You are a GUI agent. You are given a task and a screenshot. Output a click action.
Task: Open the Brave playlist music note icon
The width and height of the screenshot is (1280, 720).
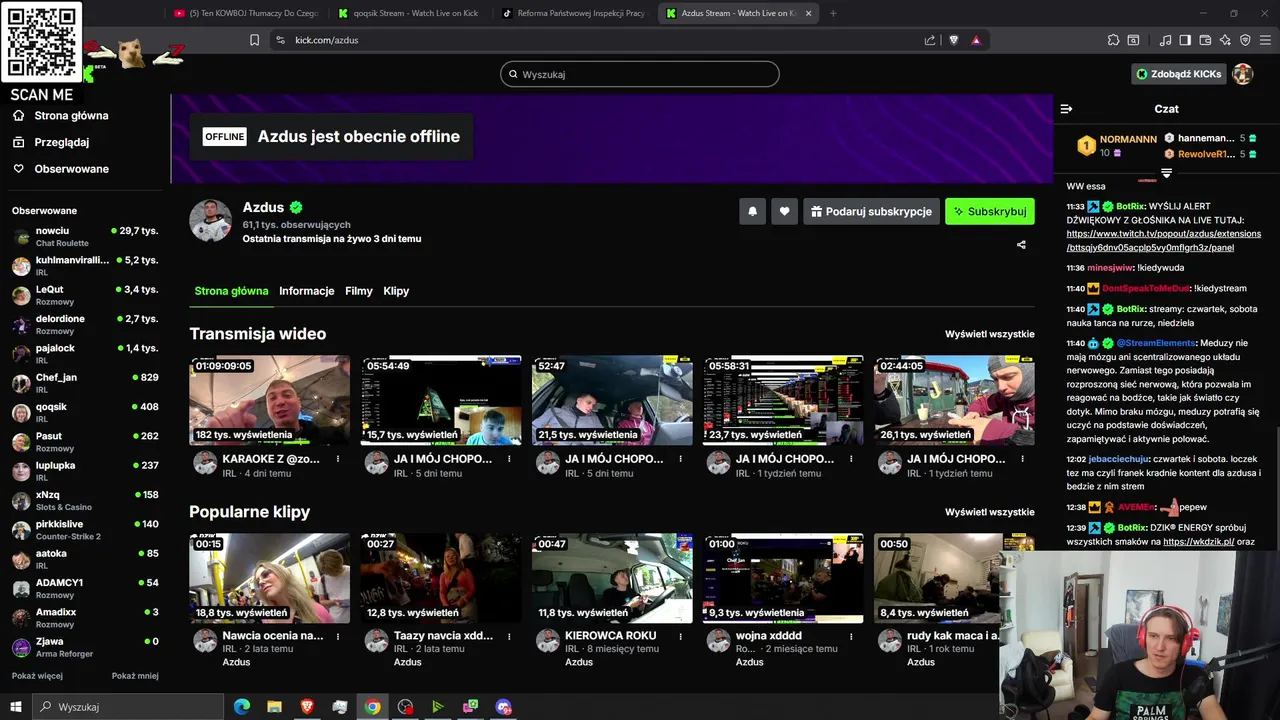[1165, 40]
